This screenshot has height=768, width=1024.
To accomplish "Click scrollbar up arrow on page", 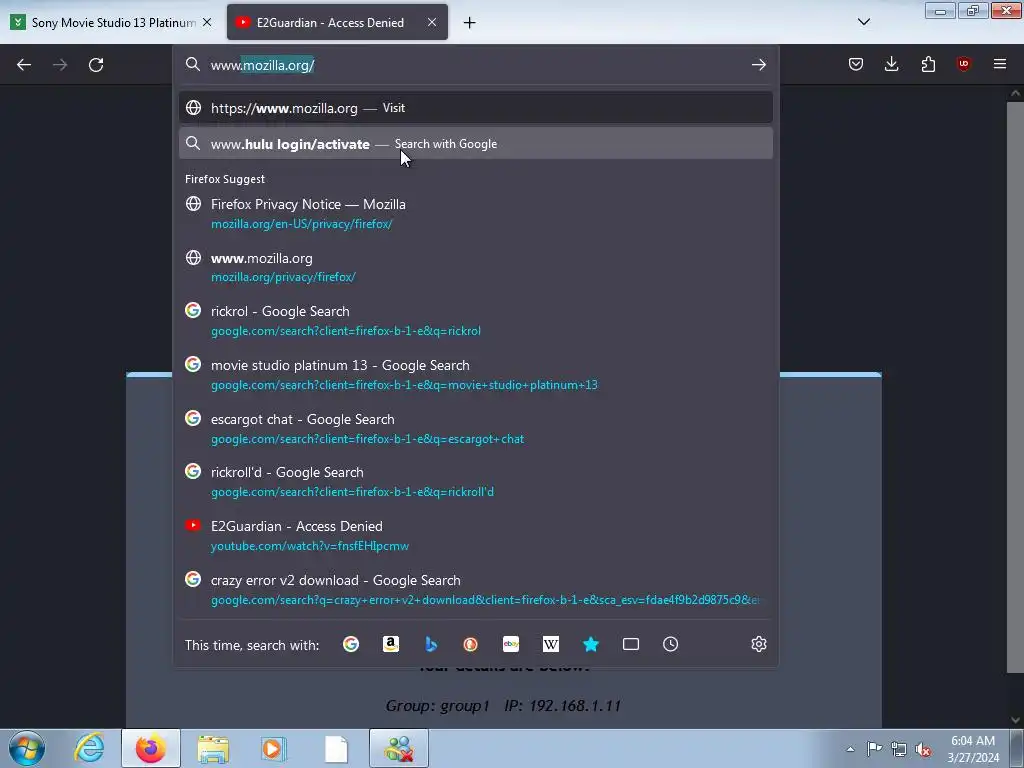I will [x=1016, y=93].
